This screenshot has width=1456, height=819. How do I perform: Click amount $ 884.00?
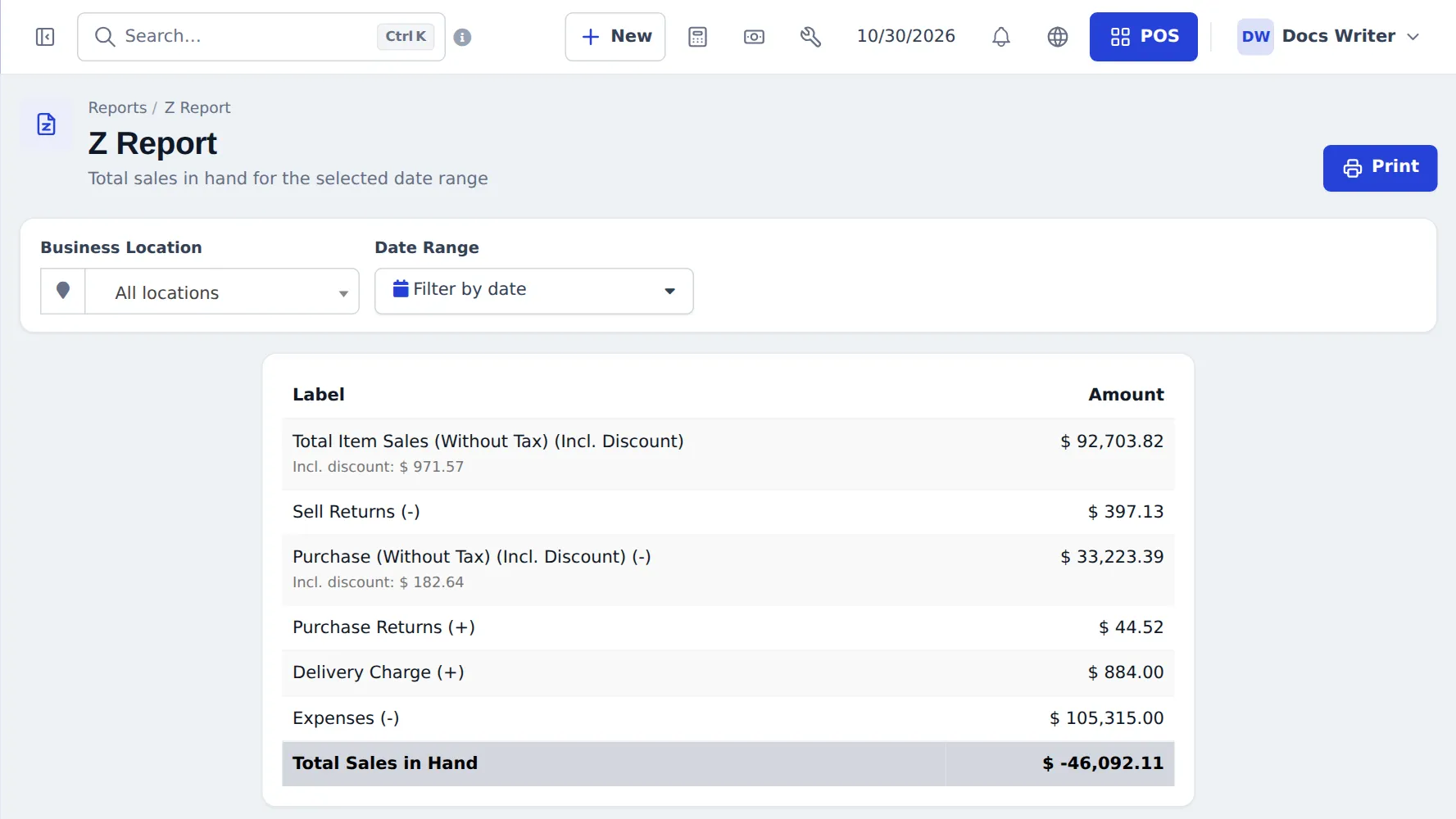tap(1126, 672)
